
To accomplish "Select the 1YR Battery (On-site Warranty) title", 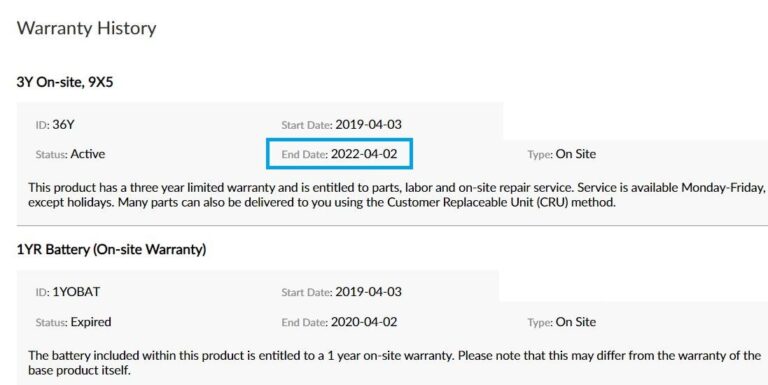I will tap(111, 249).
